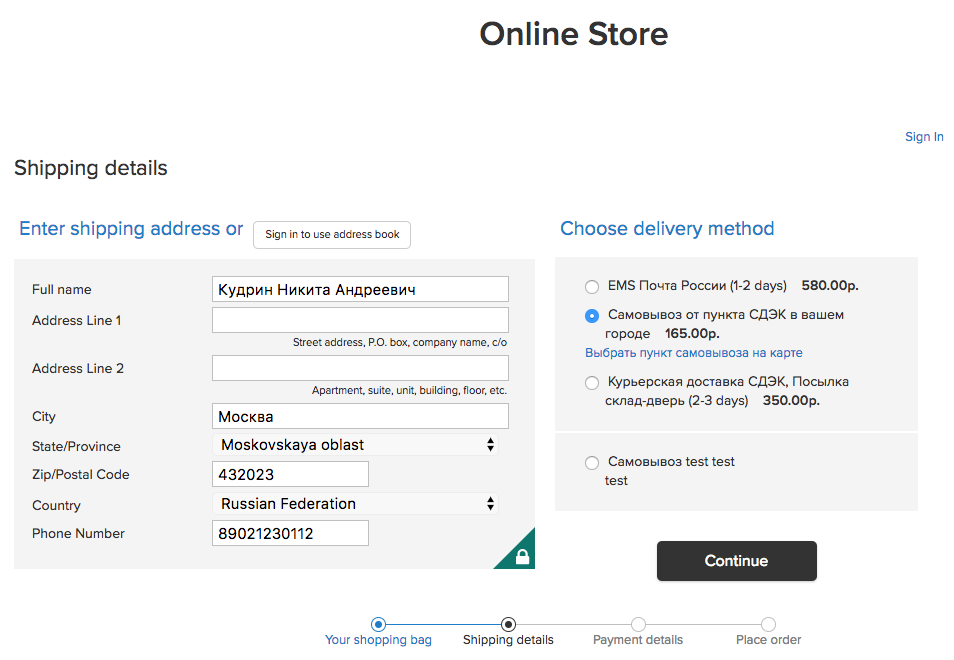954x660 pixels.
Task: Select Самовывоз от пункта СДЭК radio button
Action: [592, 315]
